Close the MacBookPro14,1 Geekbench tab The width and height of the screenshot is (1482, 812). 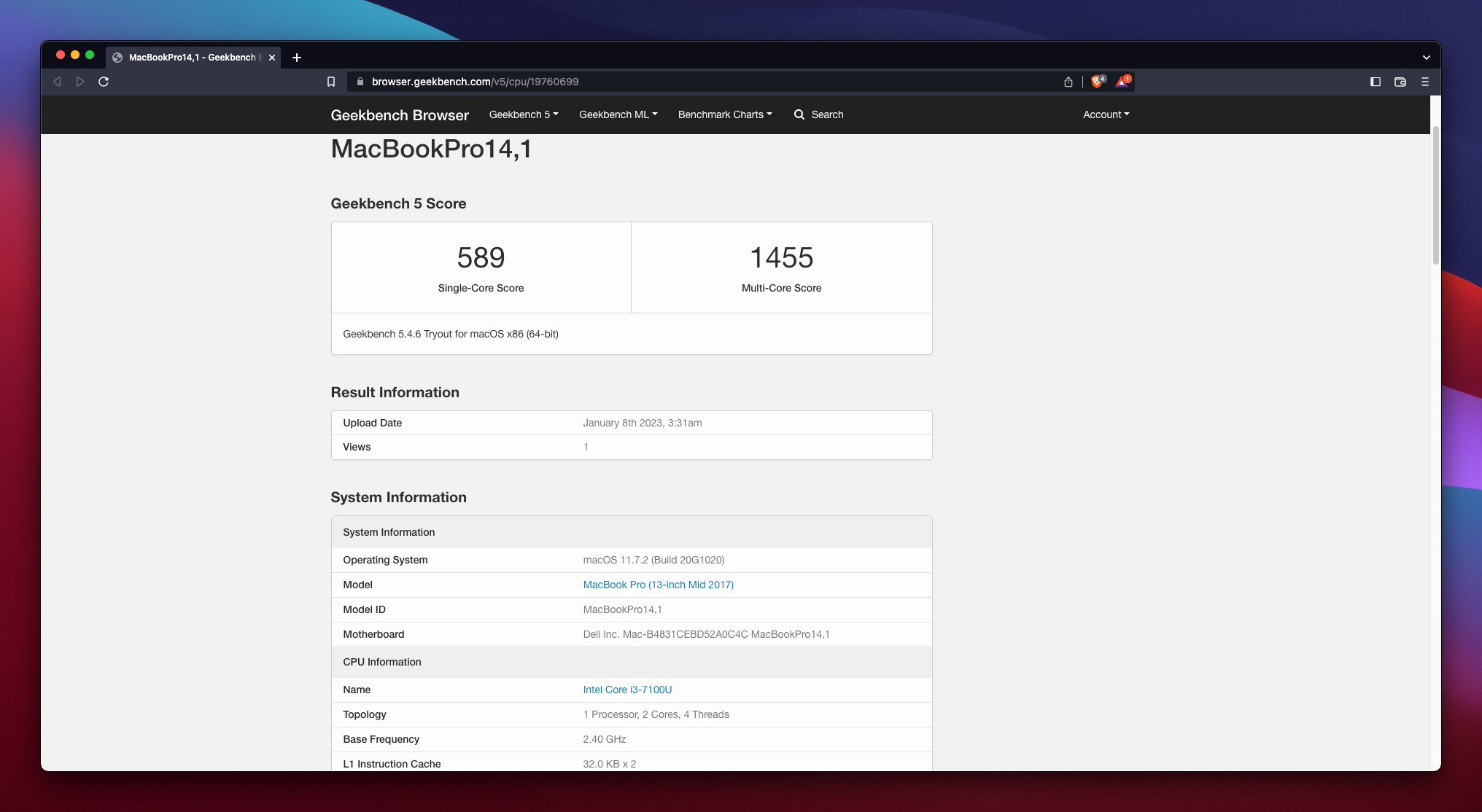coord(272,58)
